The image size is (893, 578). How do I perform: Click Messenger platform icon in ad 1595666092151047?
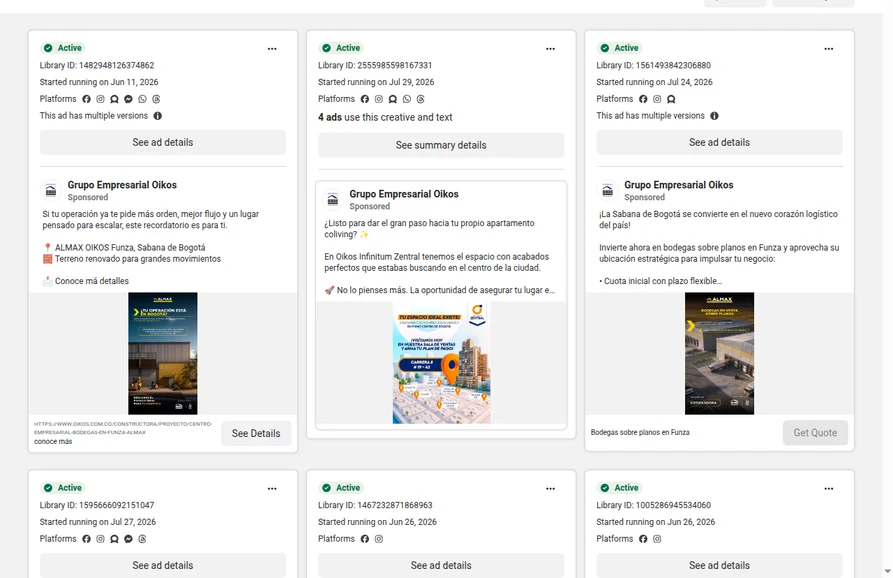click(128, 539)
